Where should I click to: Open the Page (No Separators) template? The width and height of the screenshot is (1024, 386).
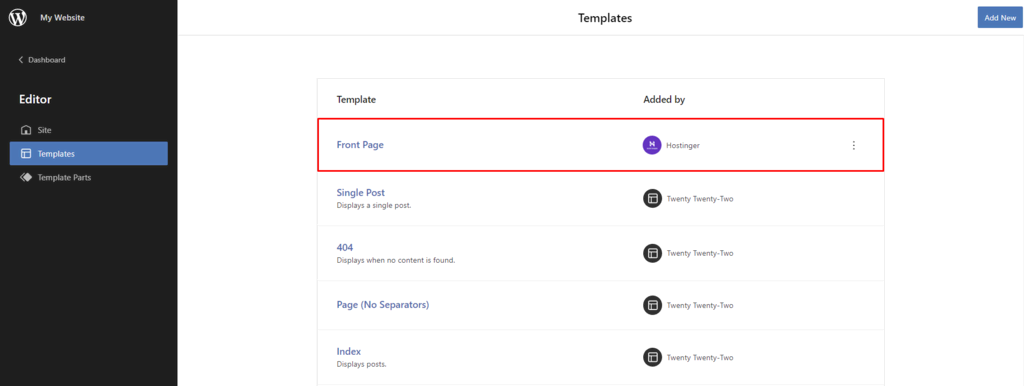point(383,305)
